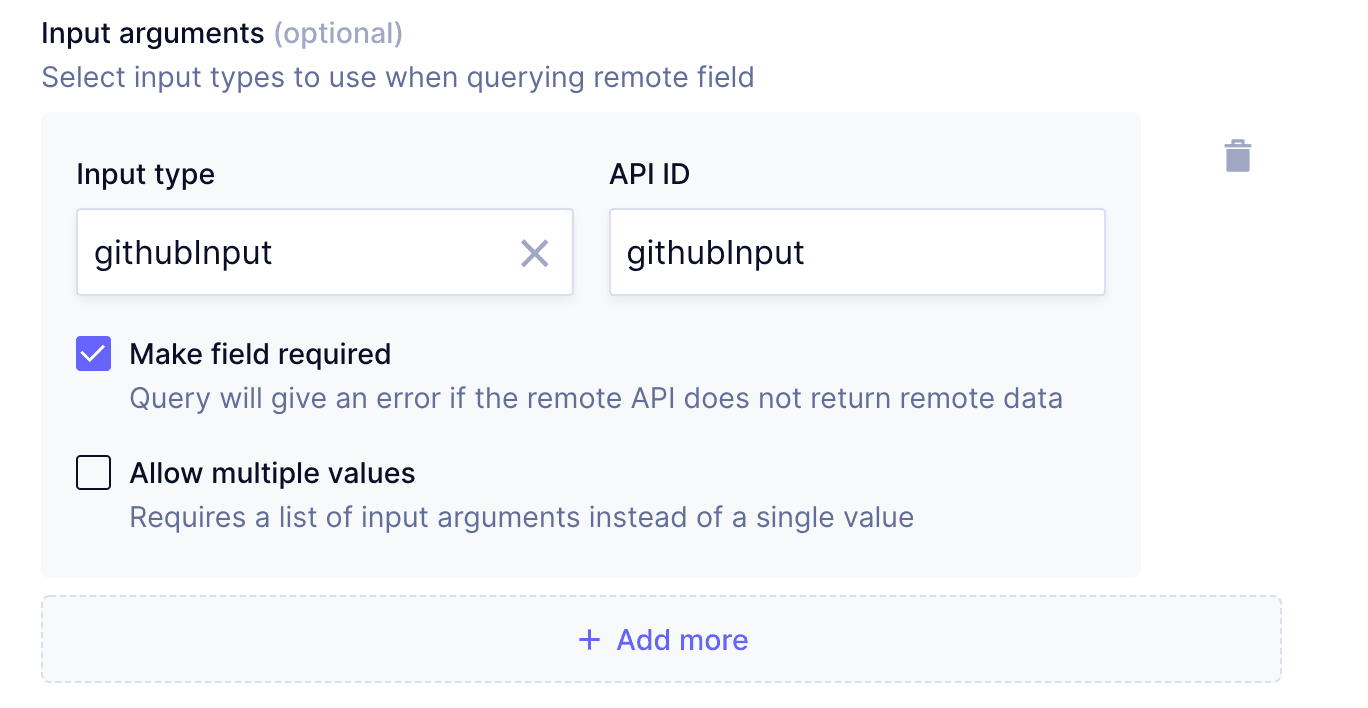Click the '(optional)' hint next to heading
This screenshot has width=1368, height=708.
click(338, 33)
